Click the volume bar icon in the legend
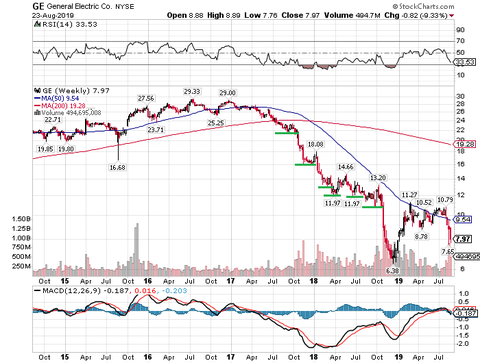The height and width of the screenshot is (363, 480). [37, 113]
